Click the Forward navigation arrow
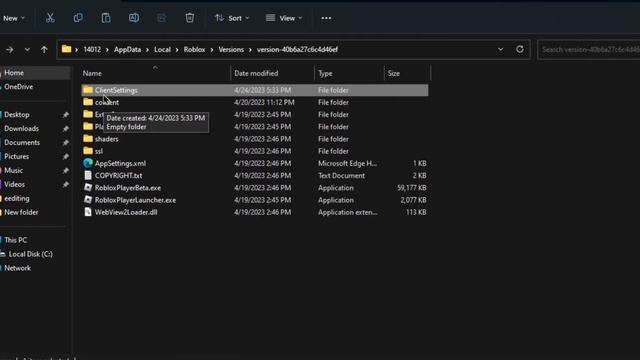The height and width of the screenshot is (360, 640). [10, 50]
